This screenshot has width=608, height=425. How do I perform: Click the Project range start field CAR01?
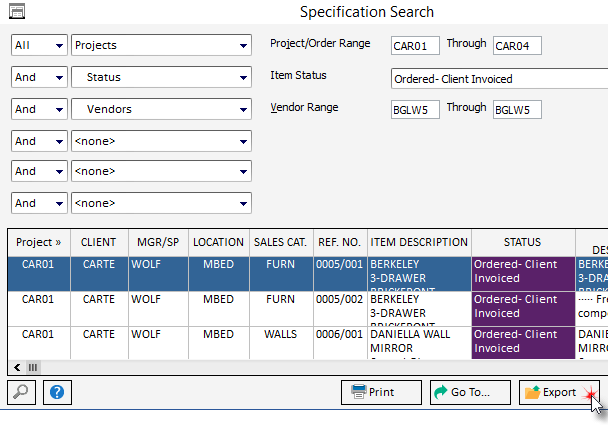click(415, 45)
